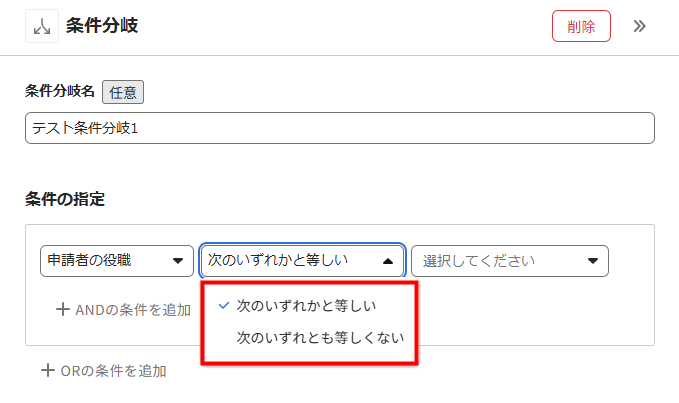679x403 pixels.
Task: Click the 条件の指定 section heading
Action: click(x=65, y=199)
